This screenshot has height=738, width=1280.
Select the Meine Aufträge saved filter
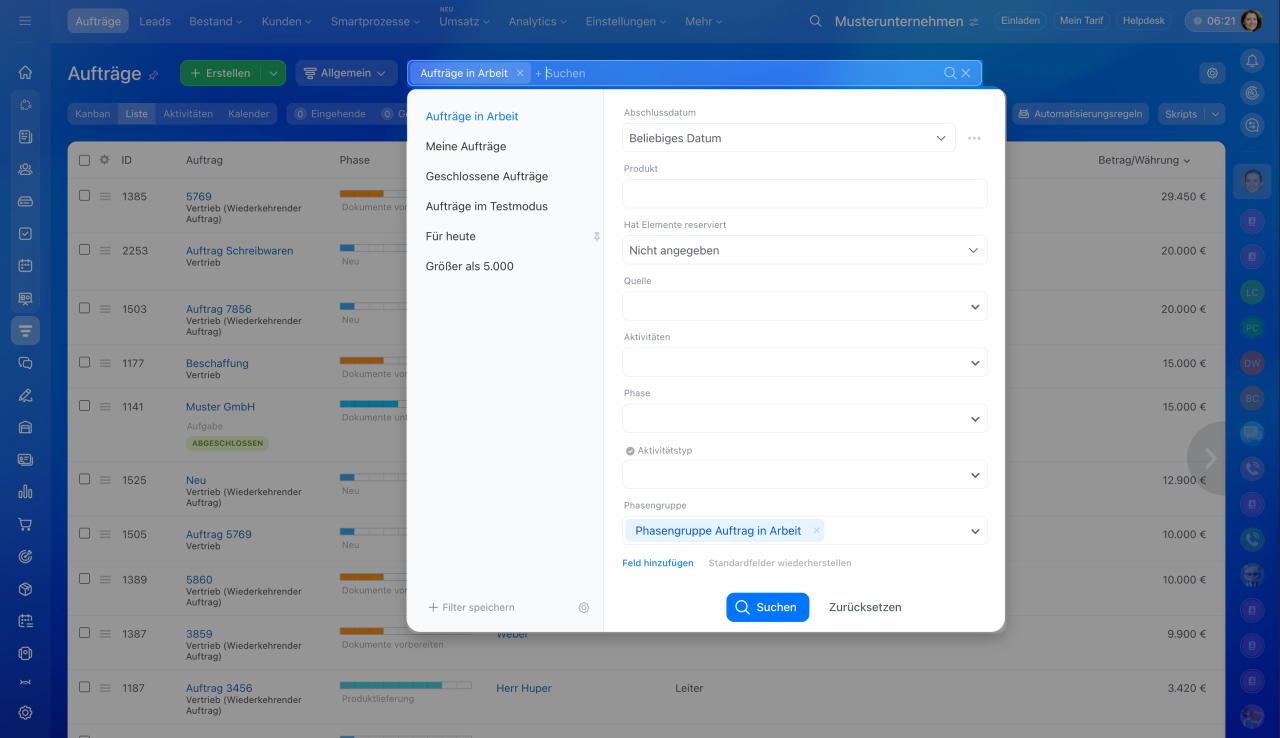(x=466, y=146)
